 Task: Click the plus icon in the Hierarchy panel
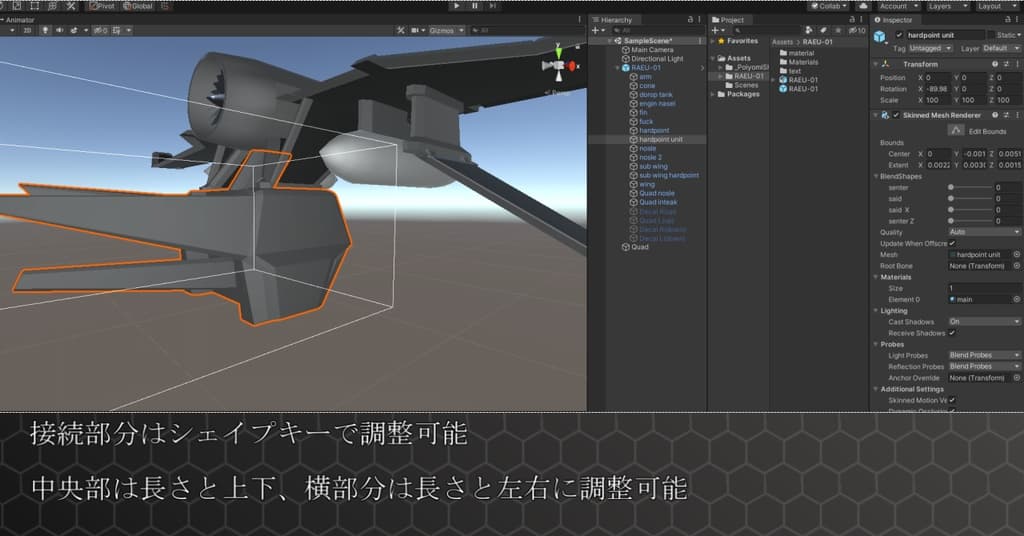(x=595, y=31)
